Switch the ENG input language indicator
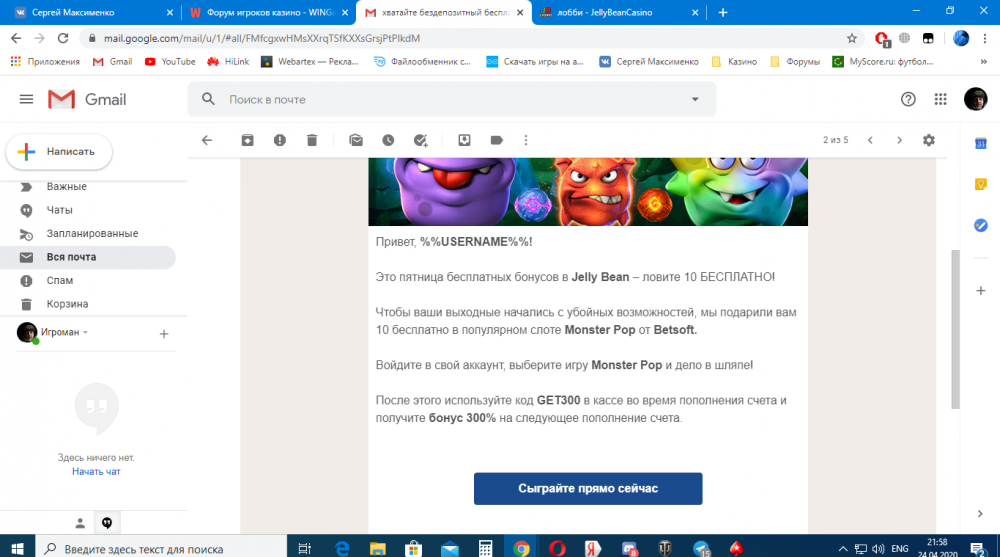The height and width of the screenshot is (557, 1000). pos(900,549)
